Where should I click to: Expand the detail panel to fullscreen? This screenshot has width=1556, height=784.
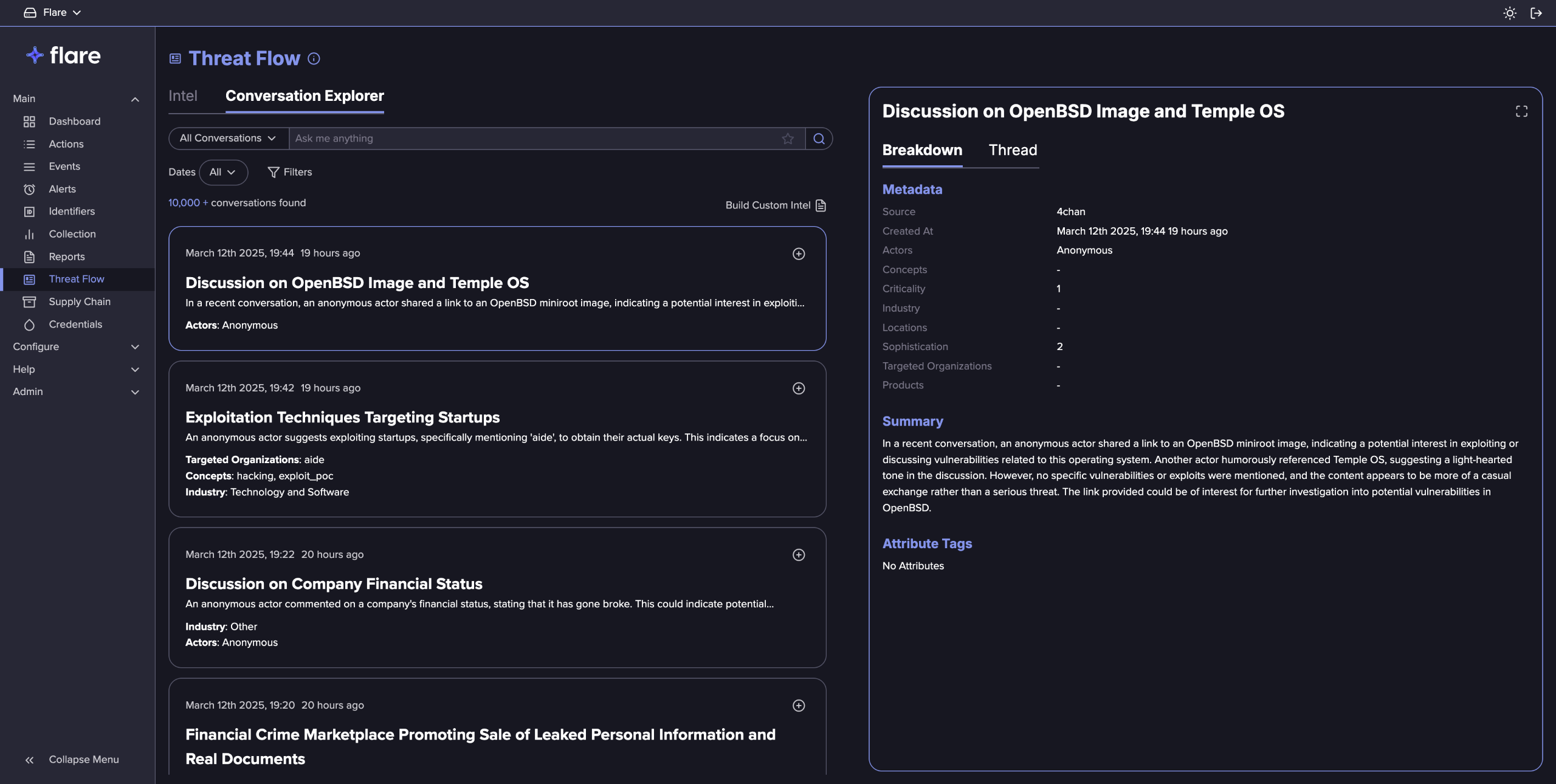click(x=1521, y=111)
